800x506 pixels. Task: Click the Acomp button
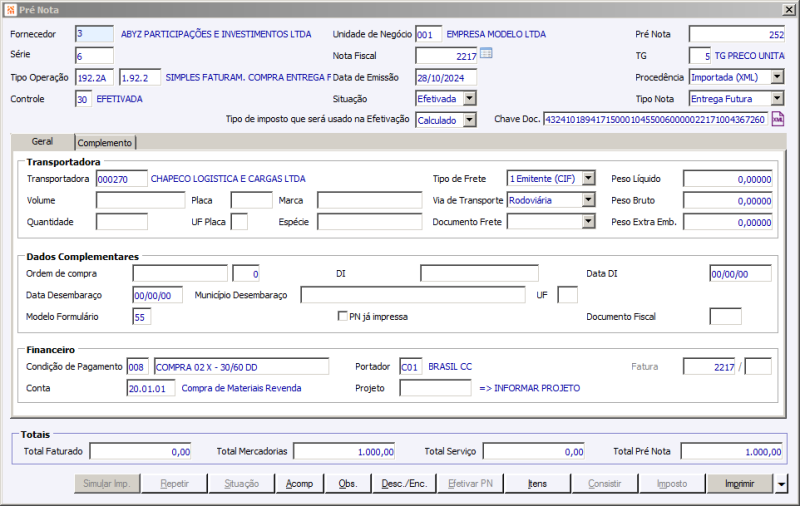[x=299, y=484]
